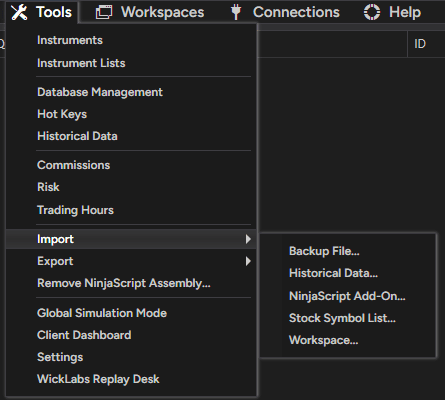Expand the Import submenu arrow
This screenshot has width=445, height=400.
(248, 239)
